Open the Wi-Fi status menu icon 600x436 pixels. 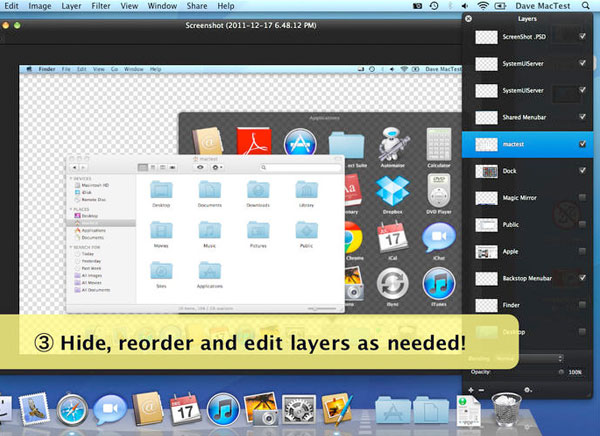483,6
